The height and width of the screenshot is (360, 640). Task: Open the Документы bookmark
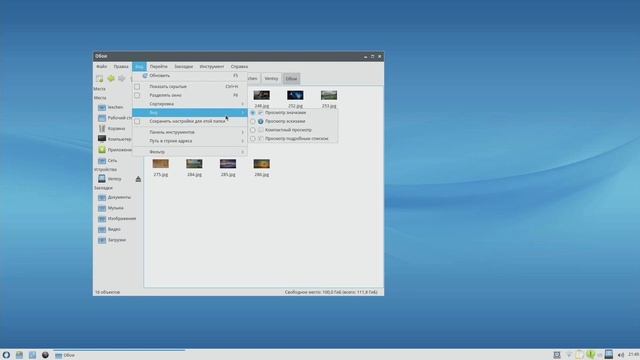pyautogui.click(x=115, y=198)
